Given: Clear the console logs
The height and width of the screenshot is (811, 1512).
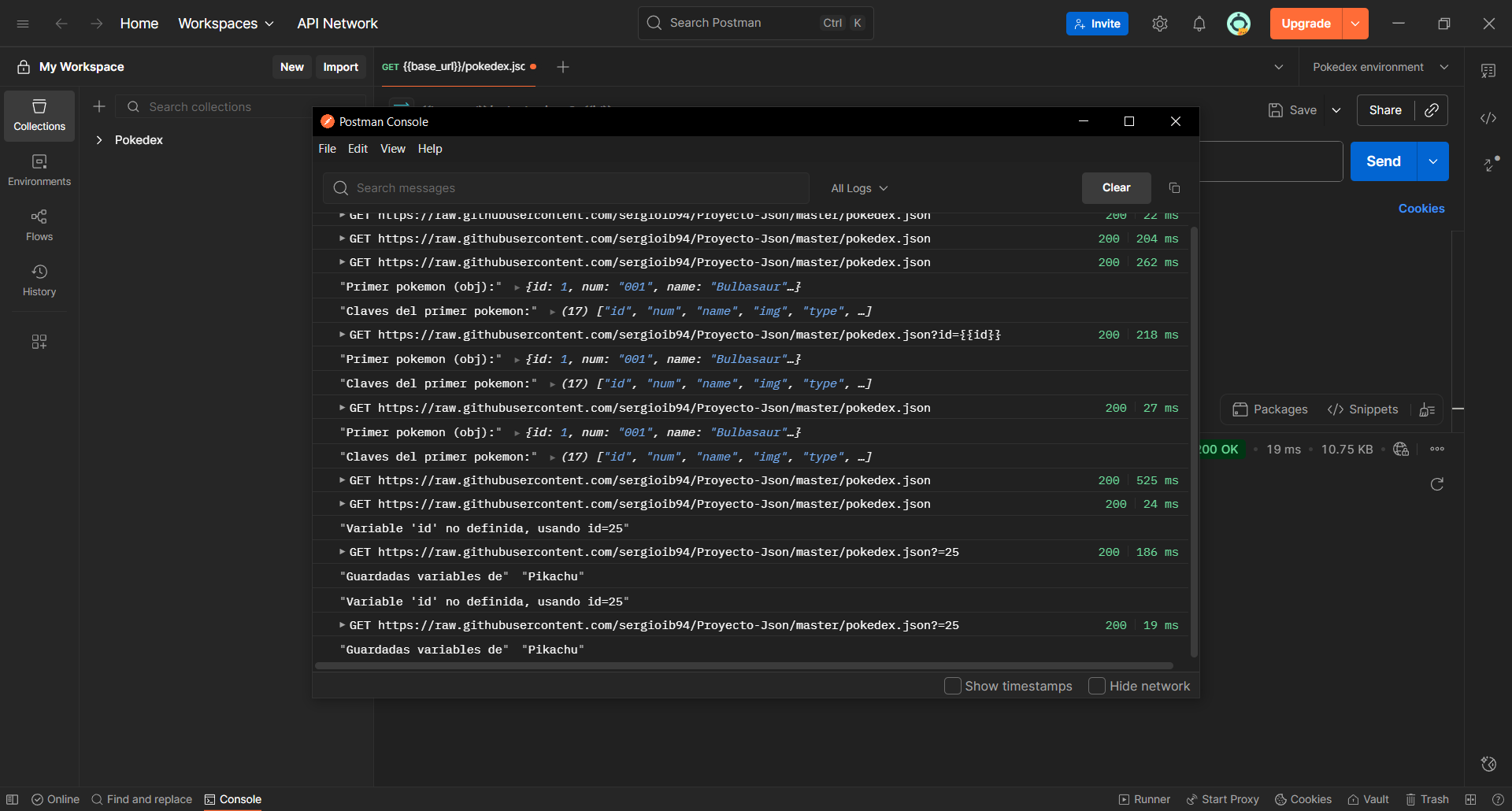Looking at the screenshot, I should coord(1116,188).
